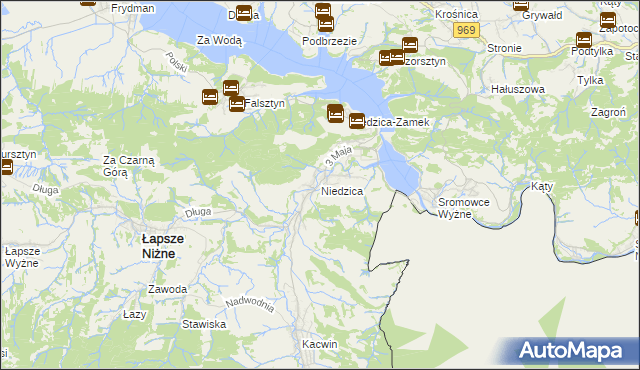Select the Długa street label below Dursztyn

[x=45, y=189]
